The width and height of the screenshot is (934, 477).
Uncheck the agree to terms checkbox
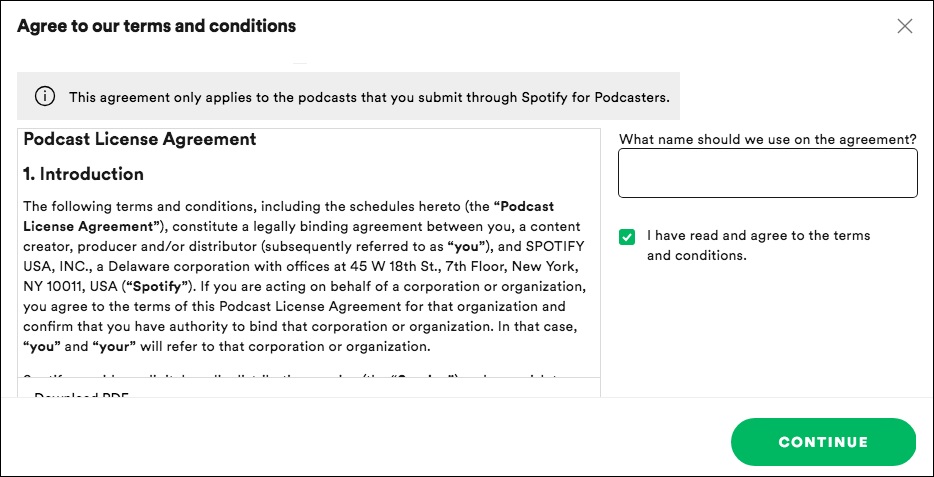(627, 237)
